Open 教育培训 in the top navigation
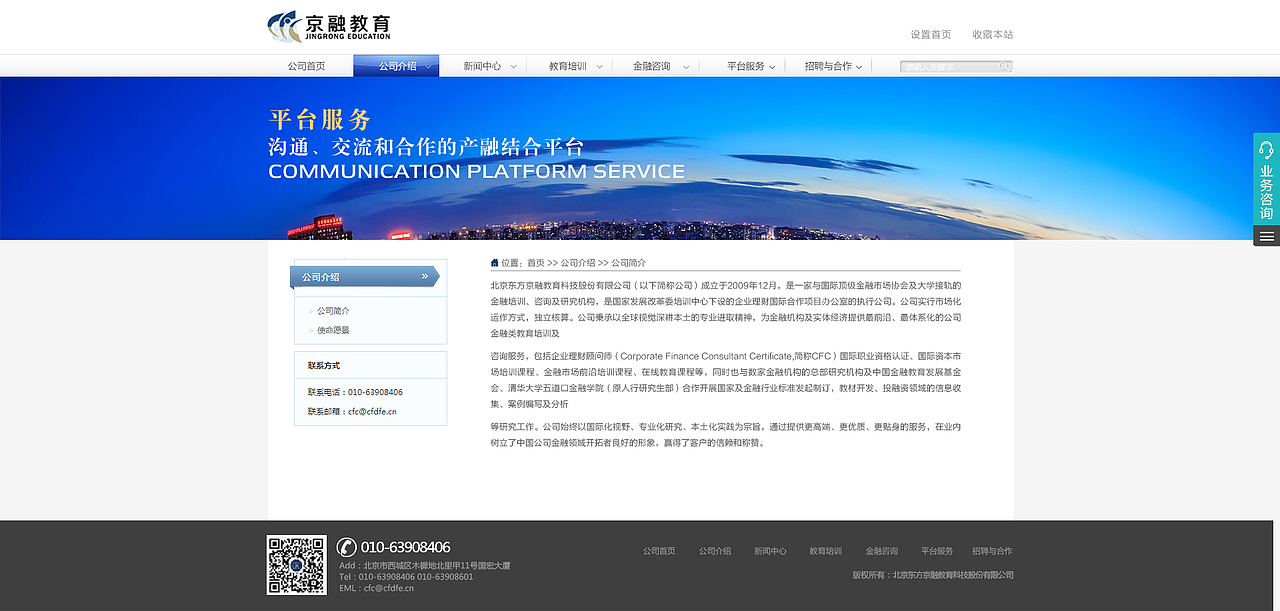Screen dimensions: 1280x611 [x=568, y=66]
